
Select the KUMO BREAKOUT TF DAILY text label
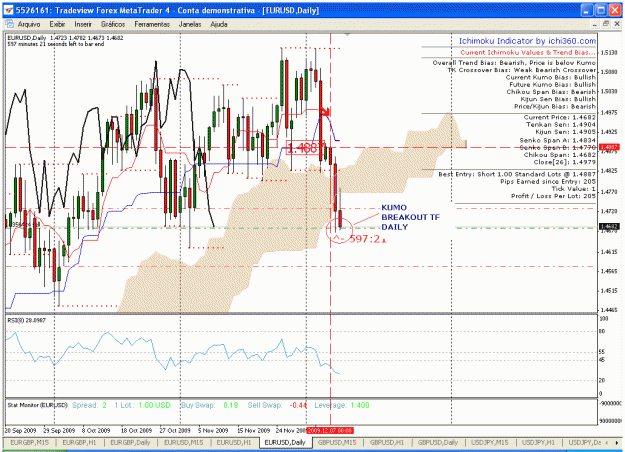click(x=410, y=217)
